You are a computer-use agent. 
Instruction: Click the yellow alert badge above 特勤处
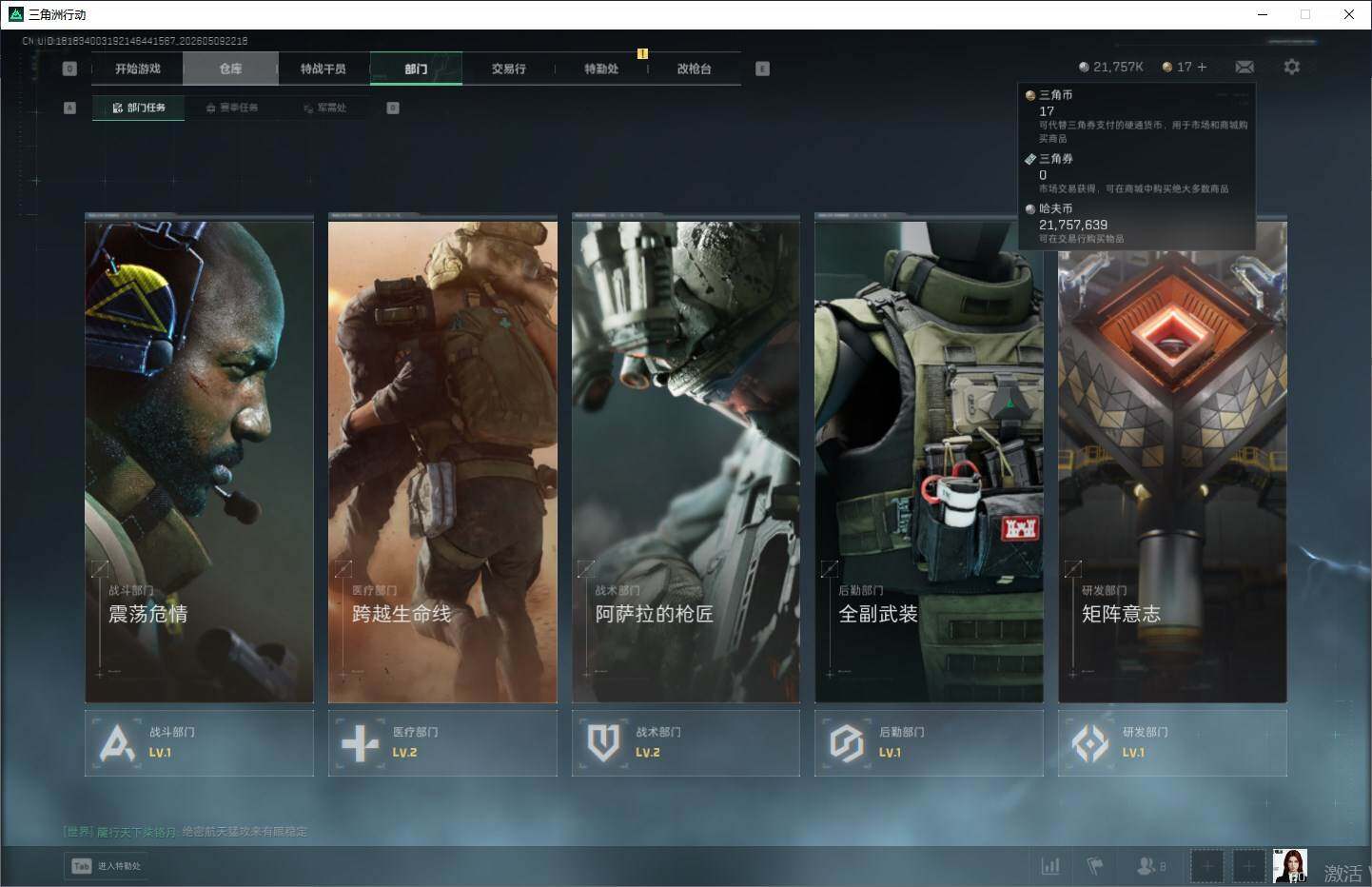[x=642, y=53]
